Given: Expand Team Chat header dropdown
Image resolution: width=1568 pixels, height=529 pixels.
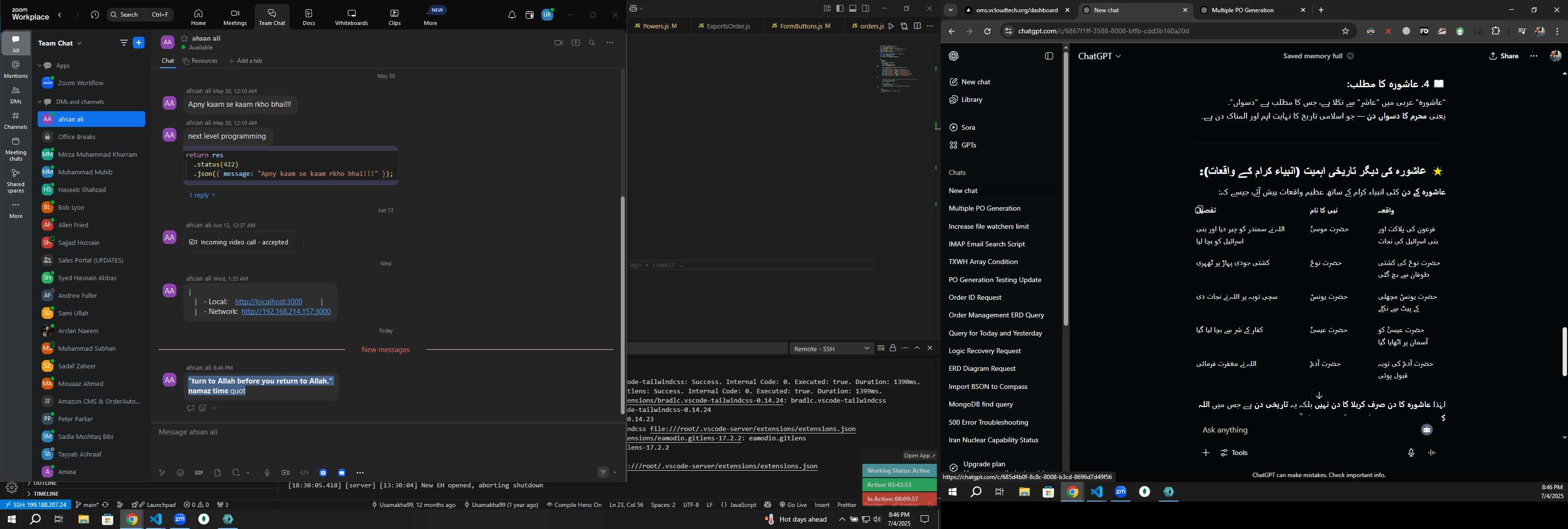Looking at the screenshot, I should (79, 43).
